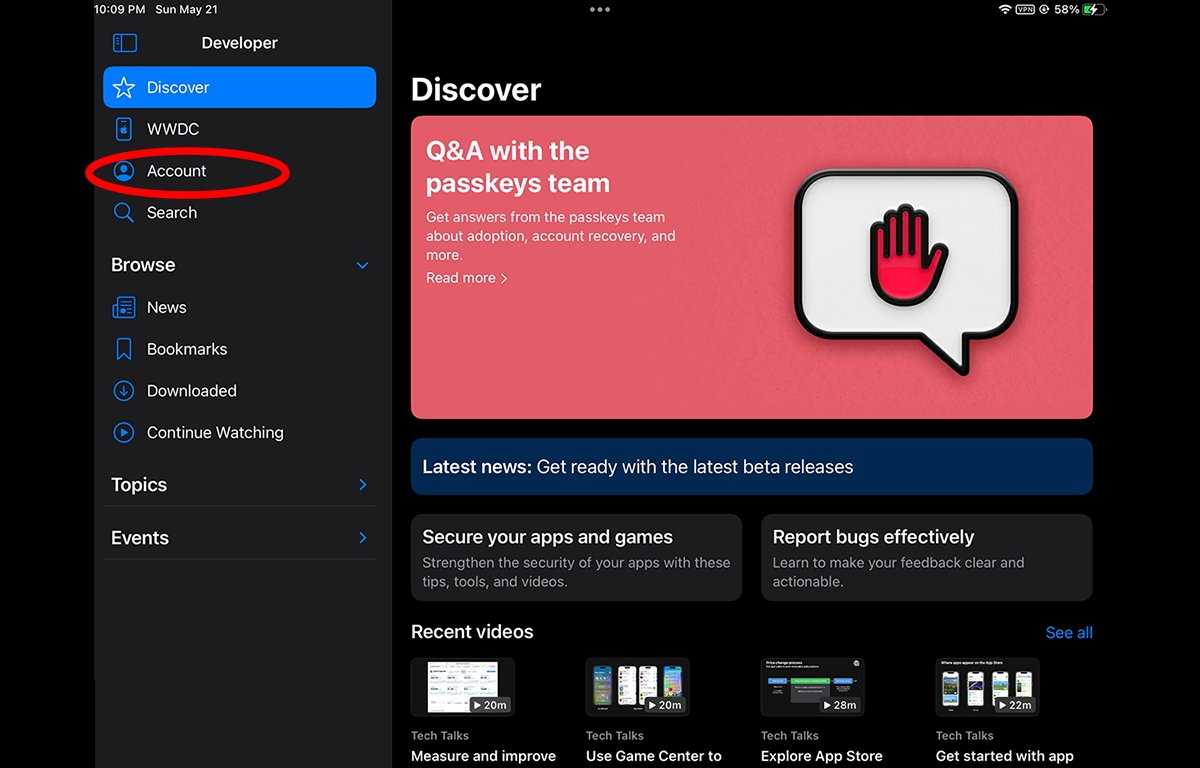Viewport: 1200px width, 768px height.
Task: Tap Read more on the passkeys banner
Action: 465,277
